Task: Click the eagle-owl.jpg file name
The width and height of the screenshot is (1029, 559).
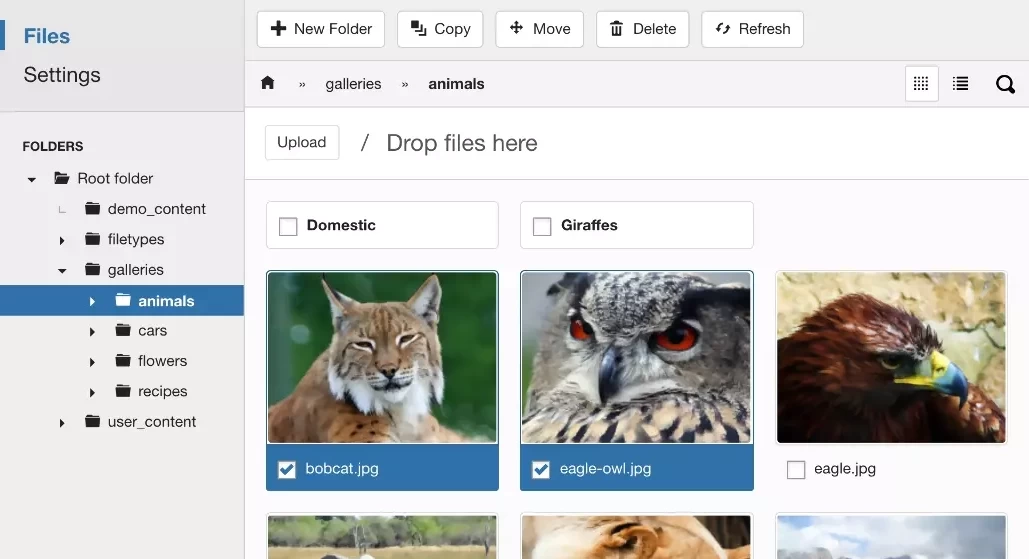Action: click(x=605, y=468)
